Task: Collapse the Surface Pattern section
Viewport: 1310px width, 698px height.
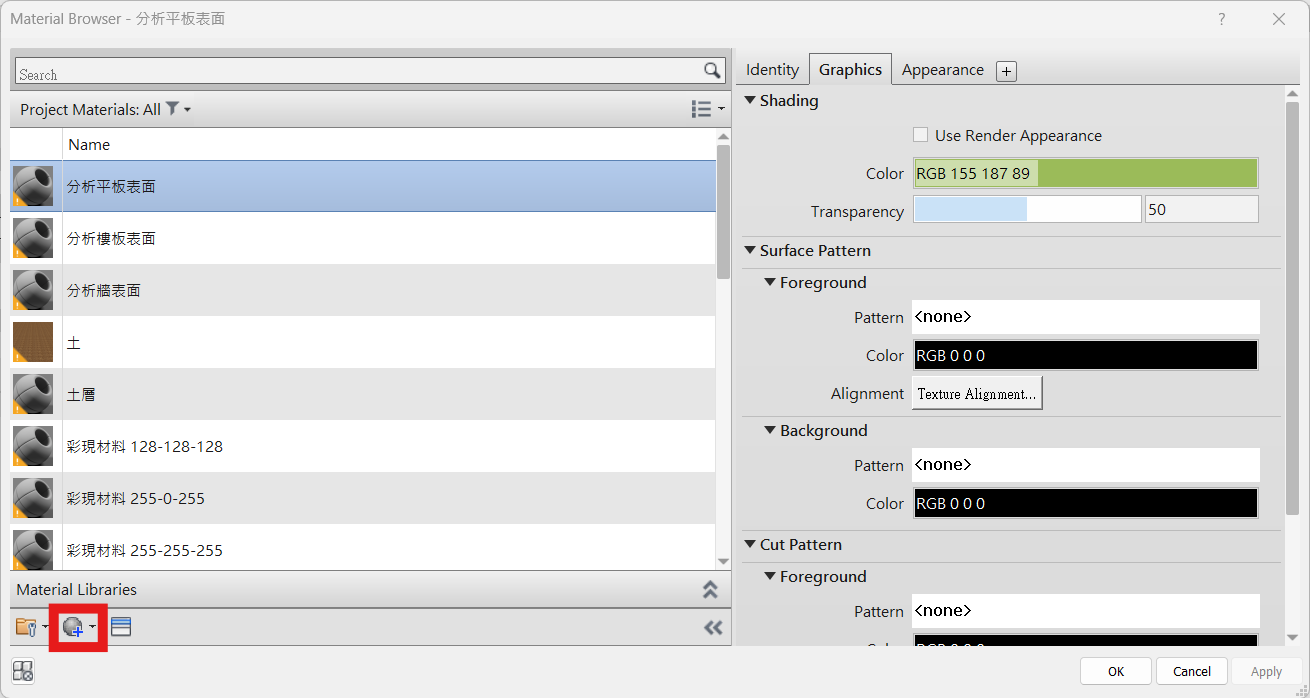Action: pyautogui.click(x=750, y=251)
